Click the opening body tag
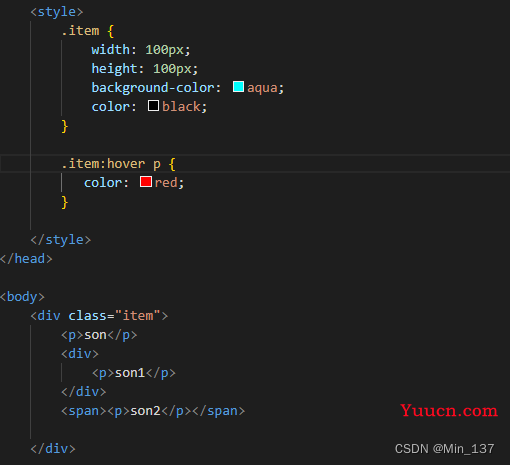 (22, 297)
